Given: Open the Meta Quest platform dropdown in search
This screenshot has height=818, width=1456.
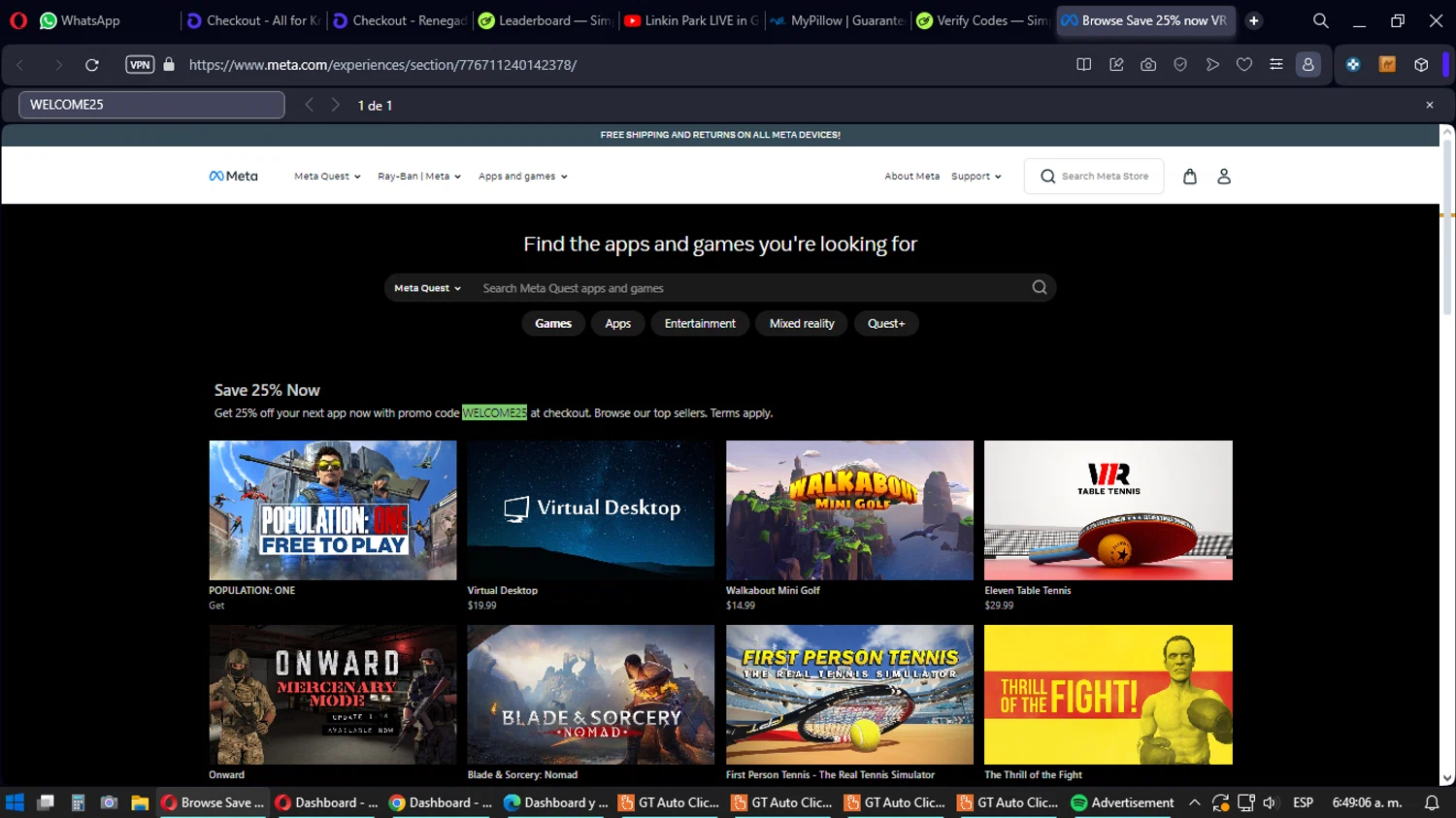Looking at the screenshot, I should [427, 288].
